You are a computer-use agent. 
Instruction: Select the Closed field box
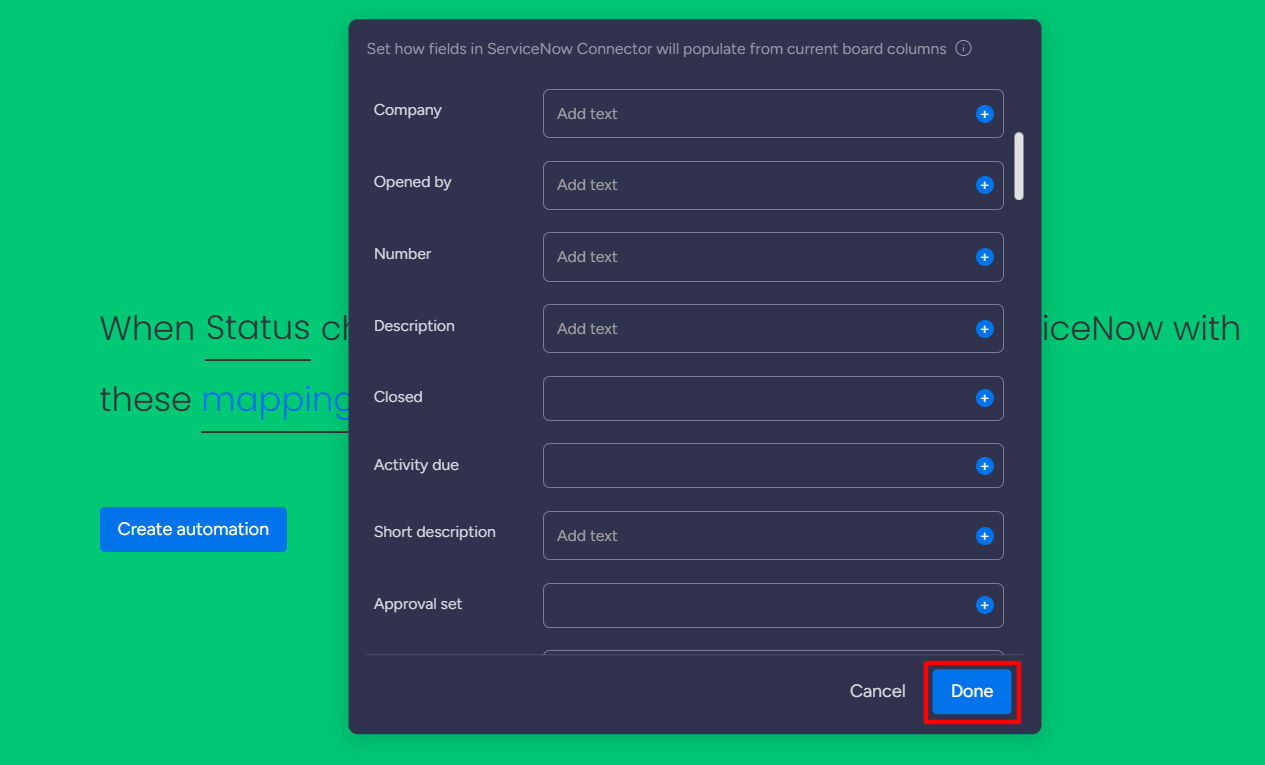(x=773, y=398)
